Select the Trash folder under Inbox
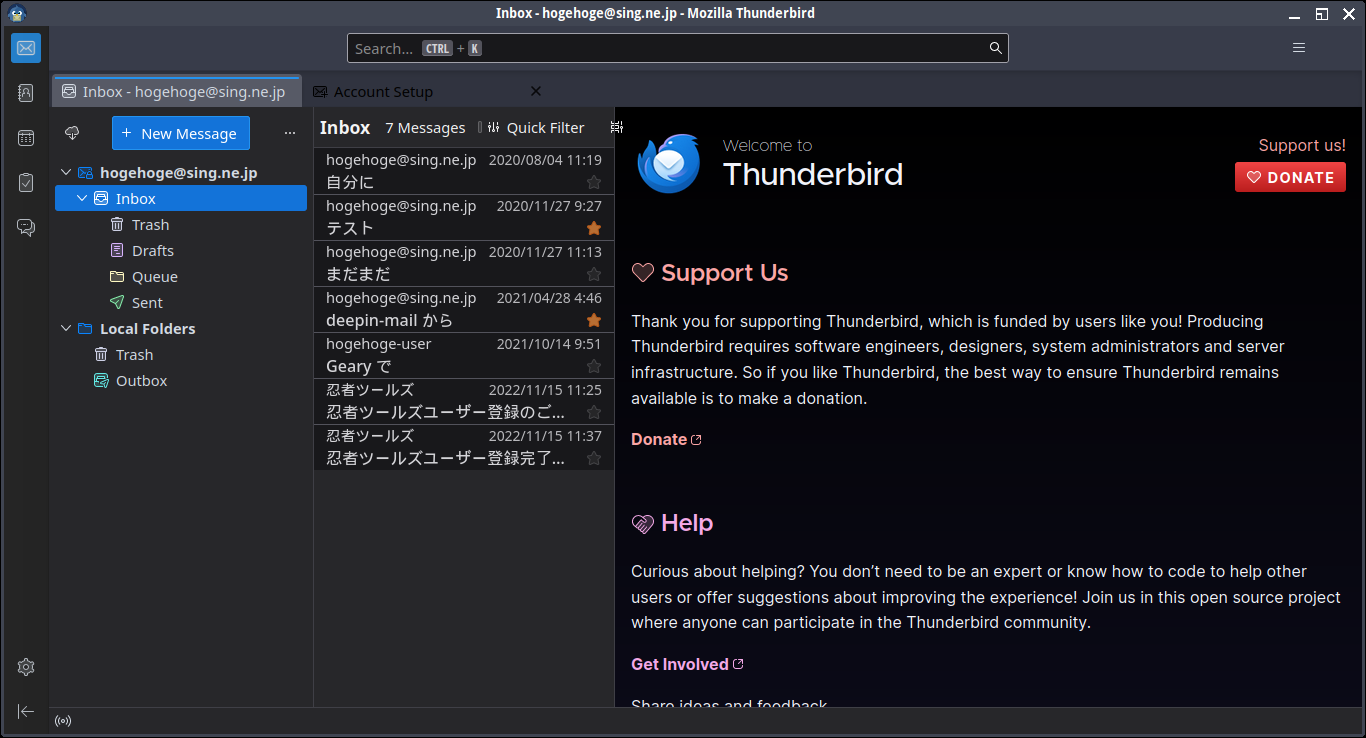 (181, 225)
